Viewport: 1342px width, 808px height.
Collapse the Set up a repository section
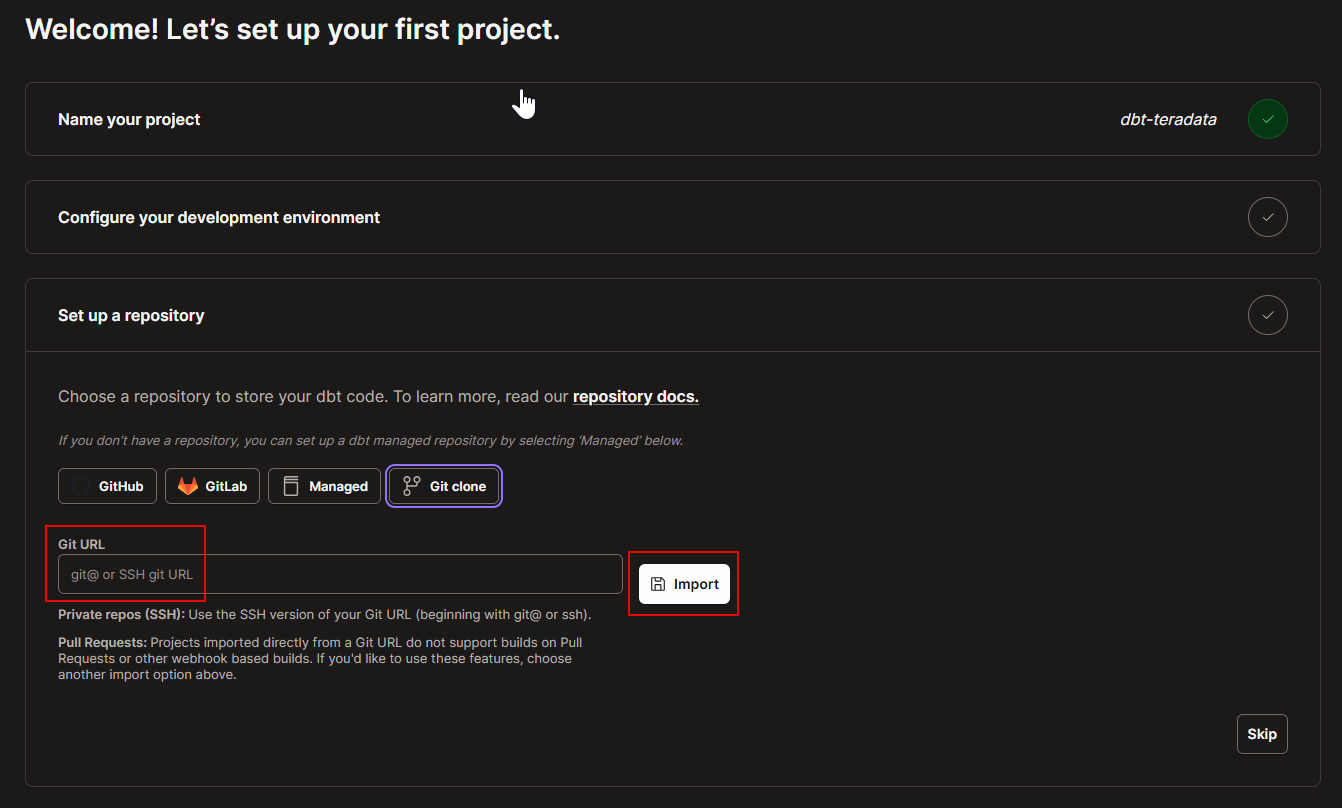pos(672,315)
